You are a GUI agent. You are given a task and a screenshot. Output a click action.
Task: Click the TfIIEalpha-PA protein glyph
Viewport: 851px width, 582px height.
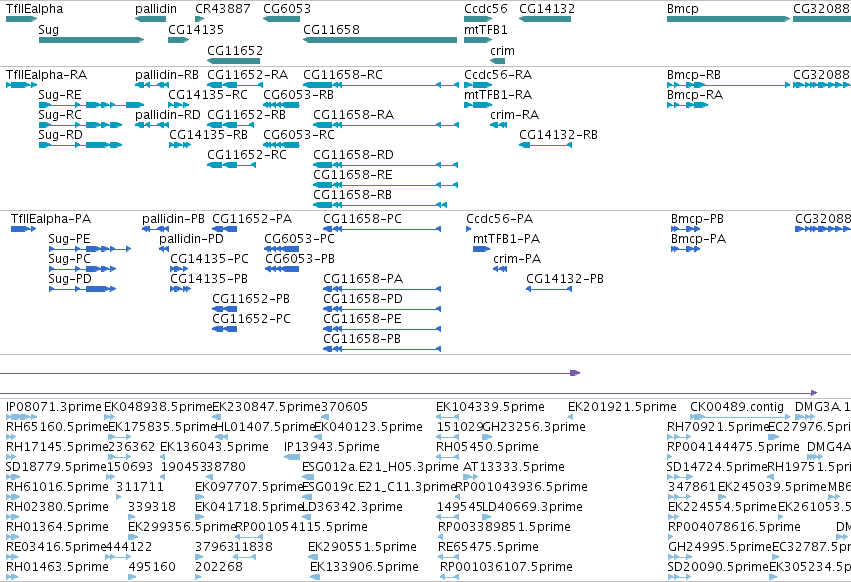point(23,229)
